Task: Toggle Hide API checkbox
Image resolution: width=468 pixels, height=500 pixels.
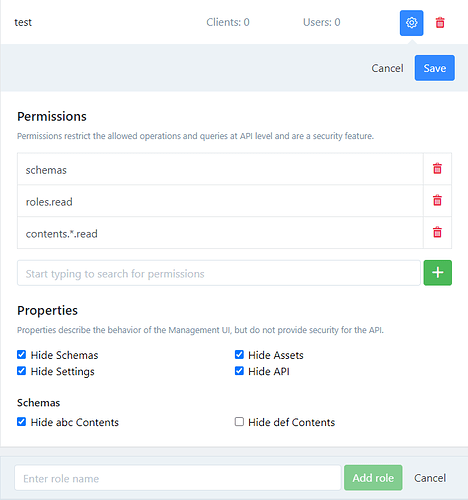Action: click(239, 371)
